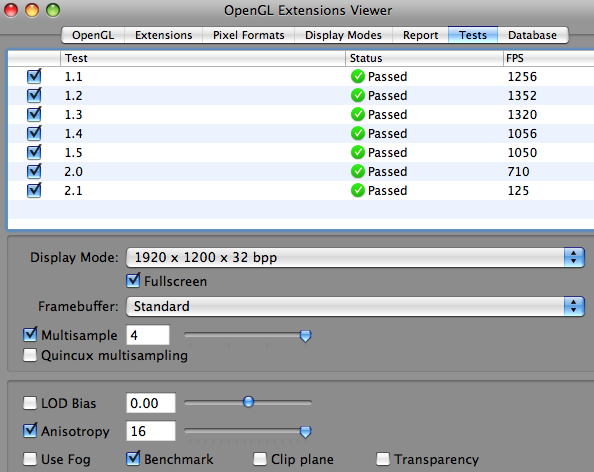Click the green Passed icon for test 2.1
Image resolution: width=594 pixels, height=472 pixels.
(x=358, y=190)
